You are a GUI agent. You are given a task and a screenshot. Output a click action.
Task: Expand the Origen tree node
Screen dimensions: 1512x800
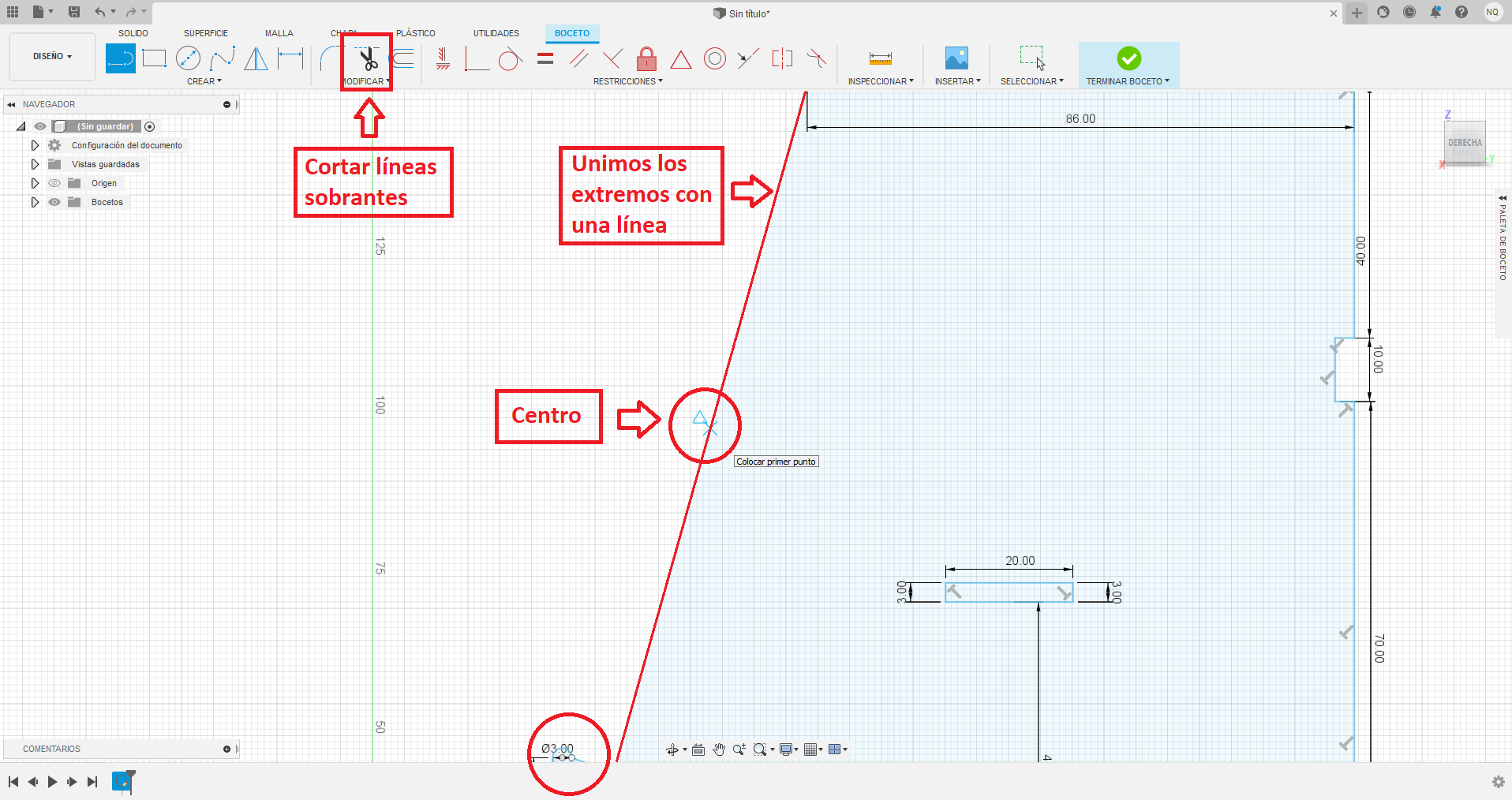[35, 183]
